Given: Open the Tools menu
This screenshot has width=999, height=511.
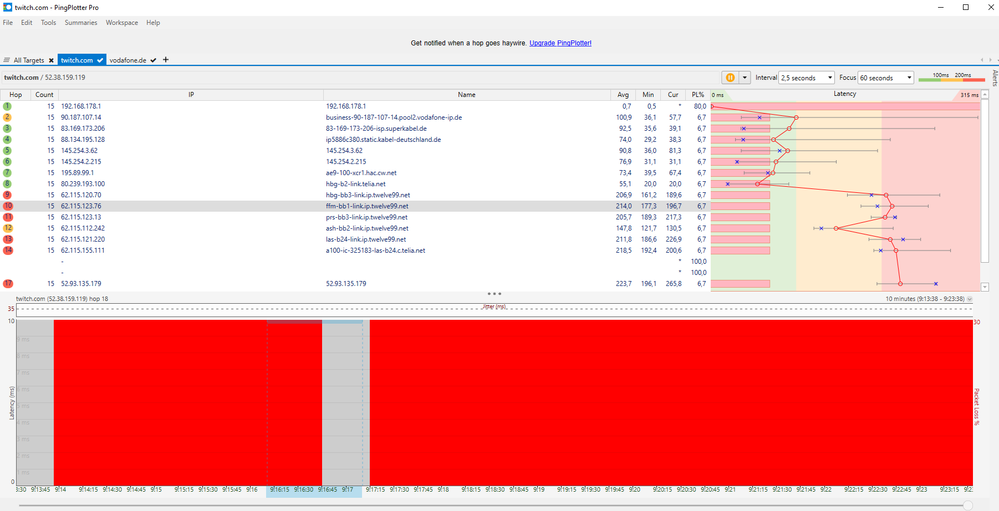Looking at the screenshot, I should click(x=48, y=22).
